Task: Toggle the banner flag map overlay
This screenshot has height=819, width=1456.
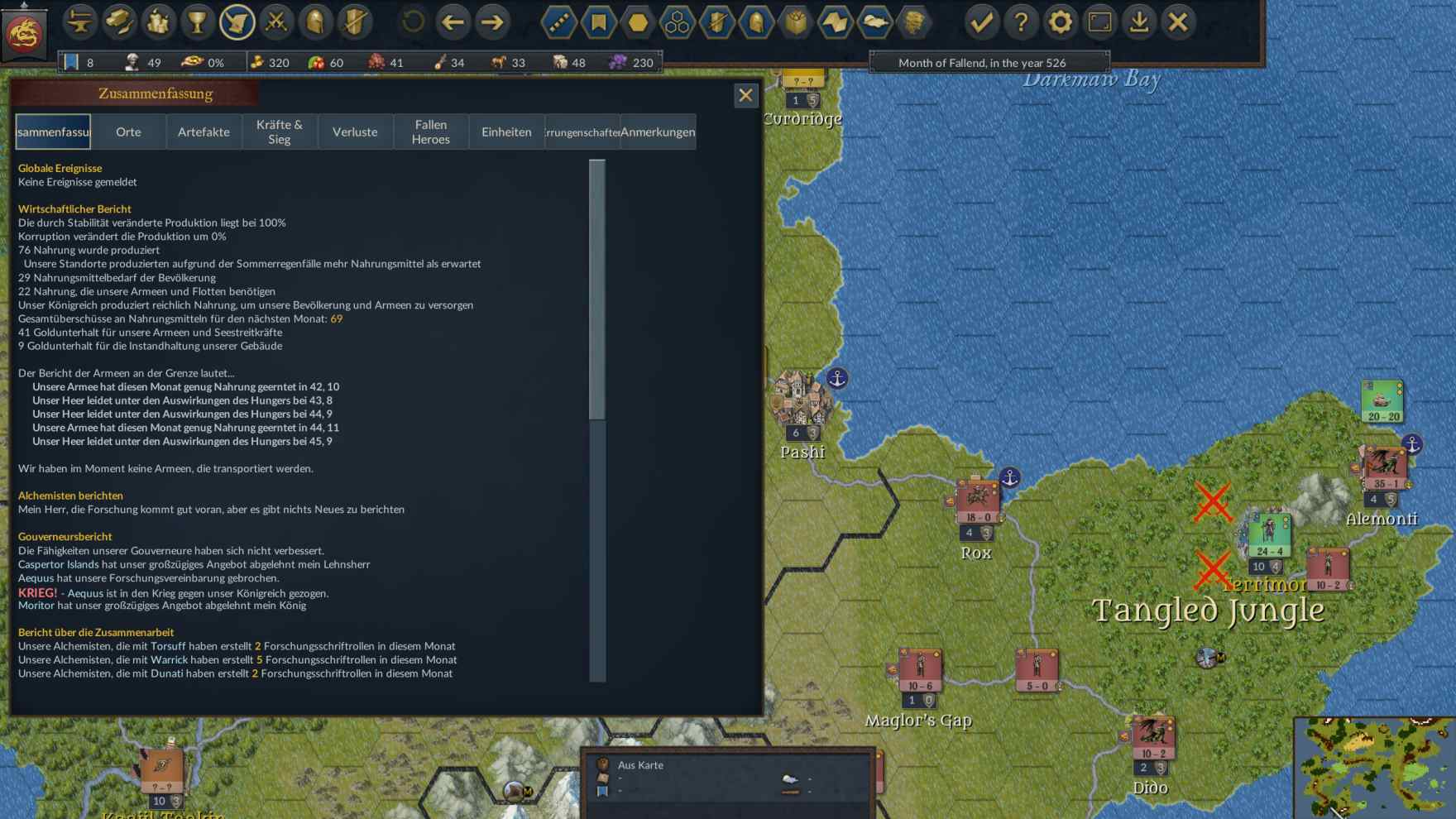Action: pyautogui.click(x=598, y=22)
